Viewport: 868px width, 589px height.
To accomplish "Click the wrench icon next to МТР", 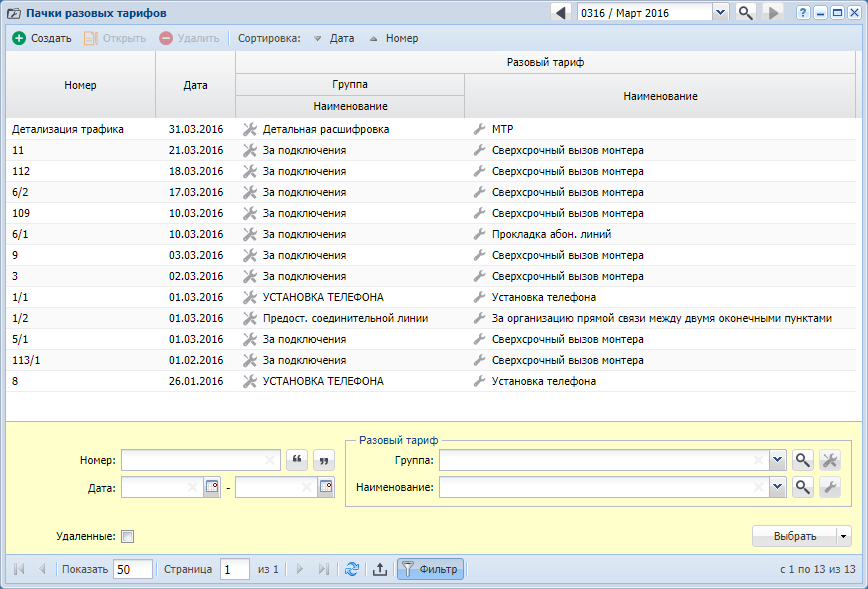I will coord(479,129).
